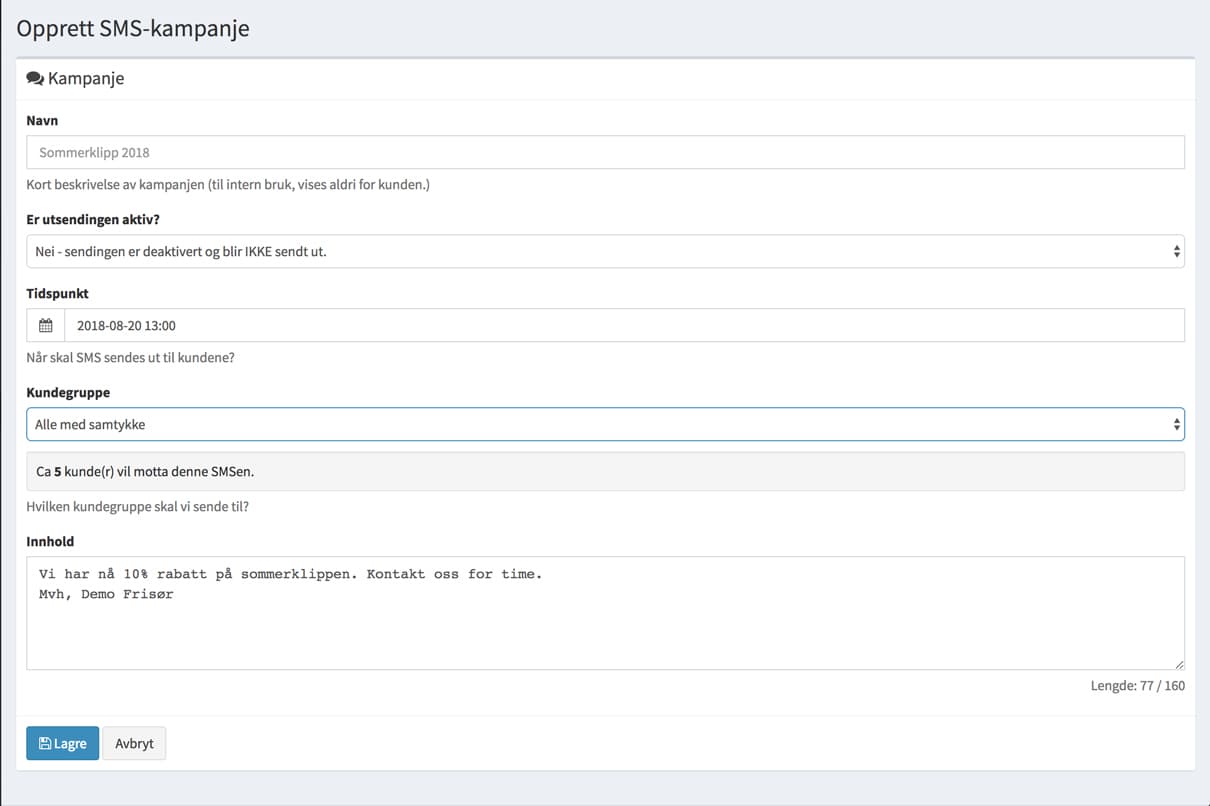The image size is (1210, 806).
Task: Click the 'Er utsendingen aktiv?' label
Action: click(93, 220)
